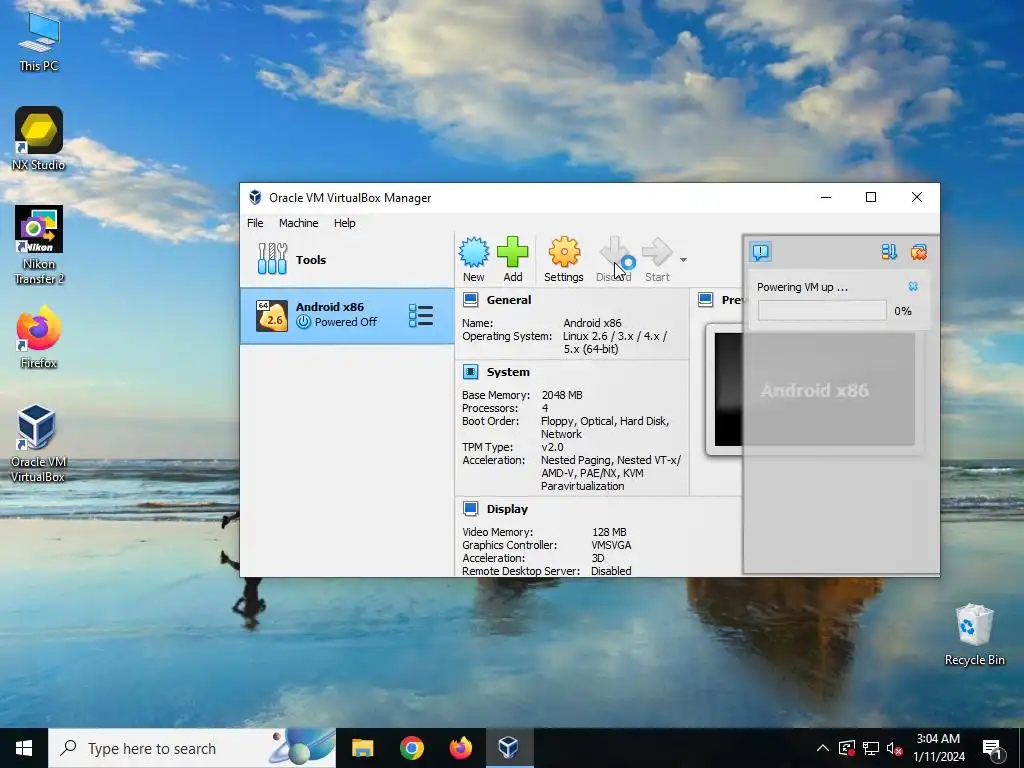Image resolution: width=1024 pixels, height=768 pixels.
Task: Click Graphics Controller VMSVGA value
Action: point(611,545)
